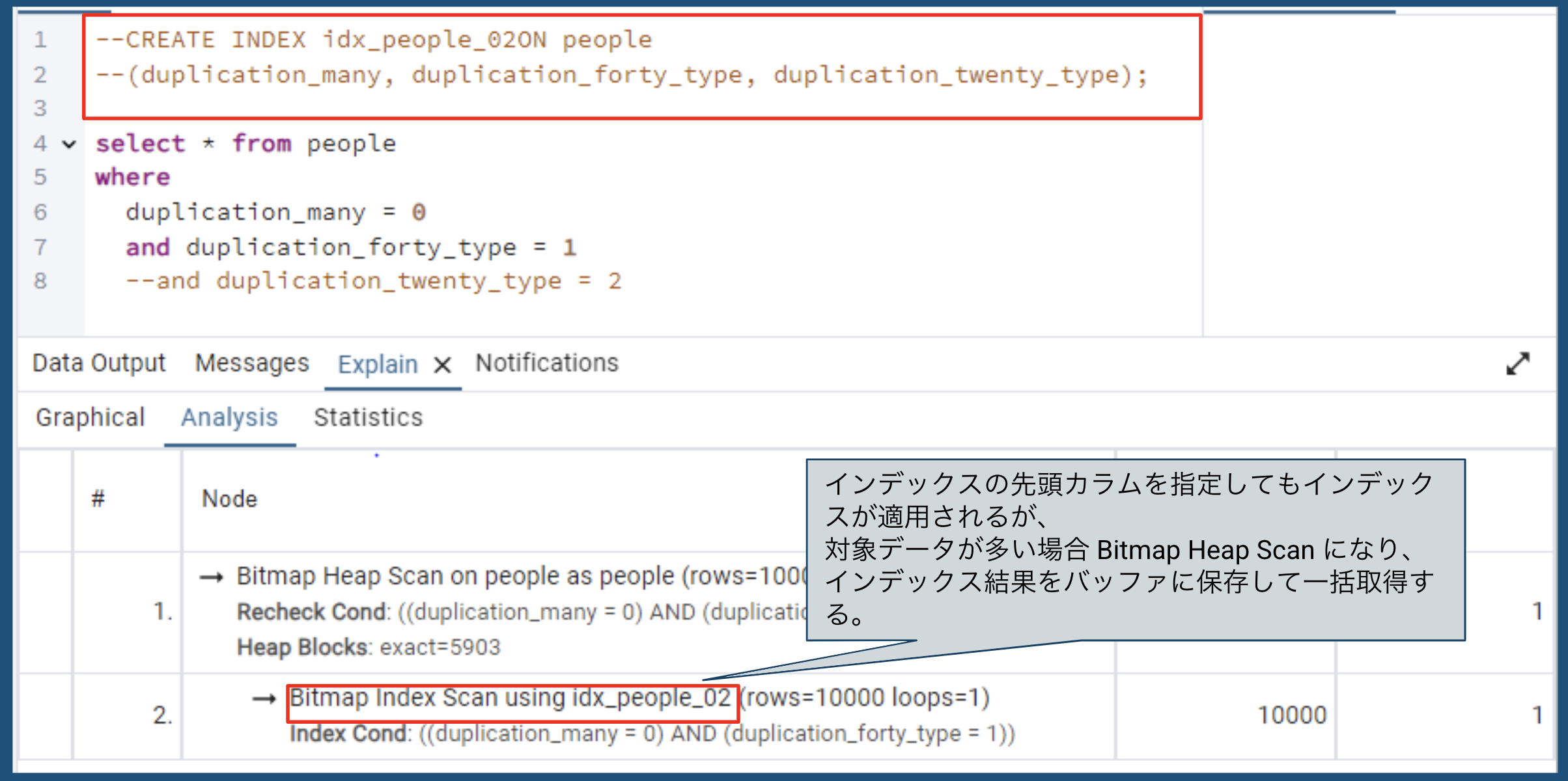Switch to the Data Output tab
The height and width of the screenshot is (781, 1568).
99,363
